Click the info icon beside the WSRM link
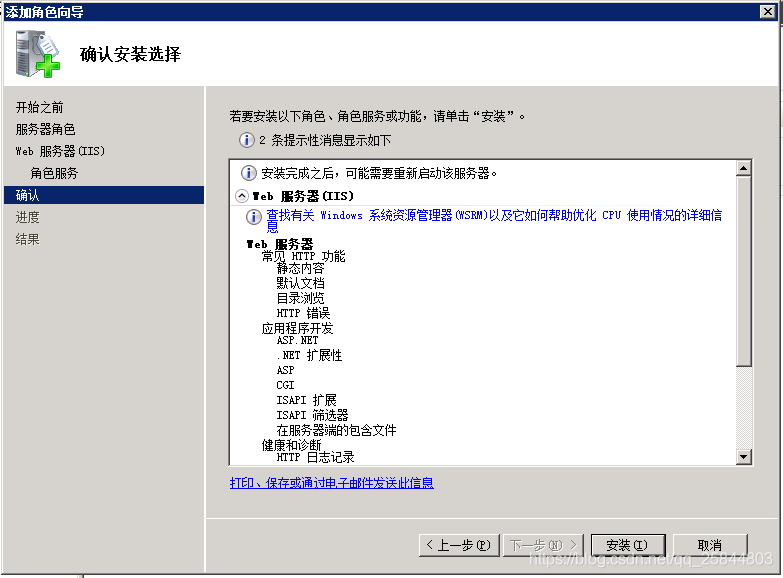The width and height of the screenshot is (783, 578). 254,217
